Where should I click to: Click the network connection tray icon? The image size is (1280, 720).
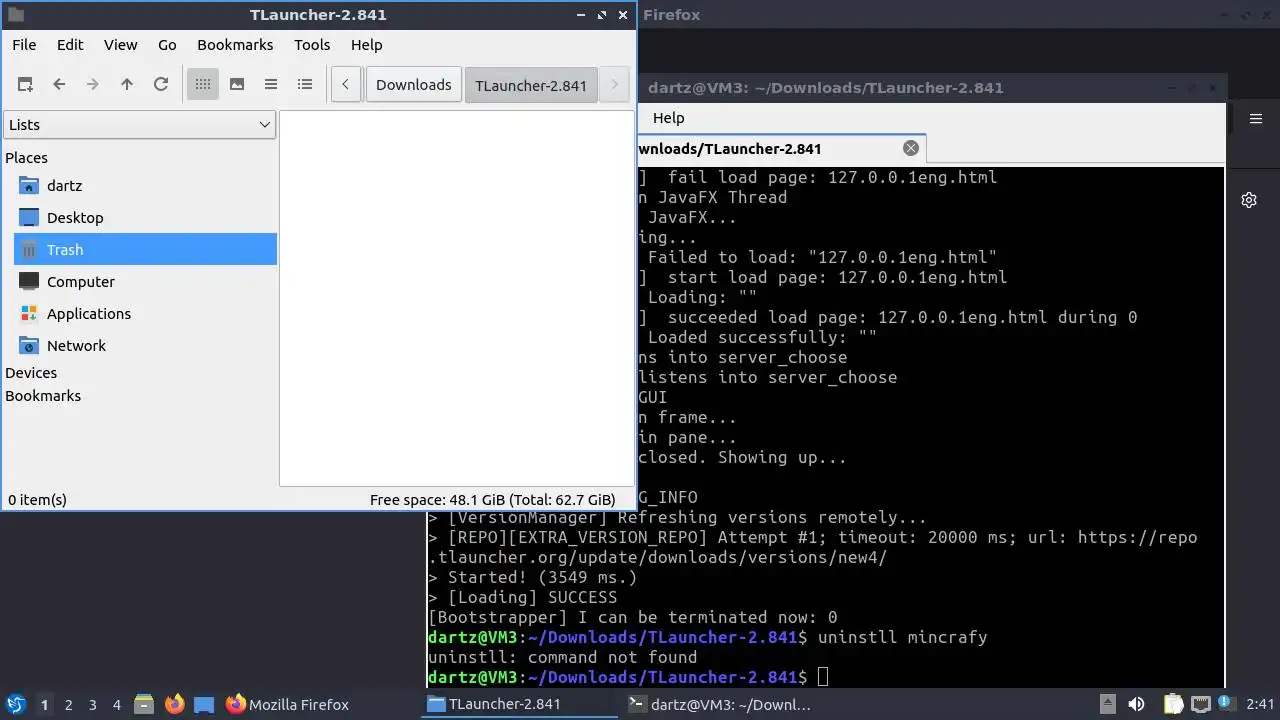[1201, 704]
